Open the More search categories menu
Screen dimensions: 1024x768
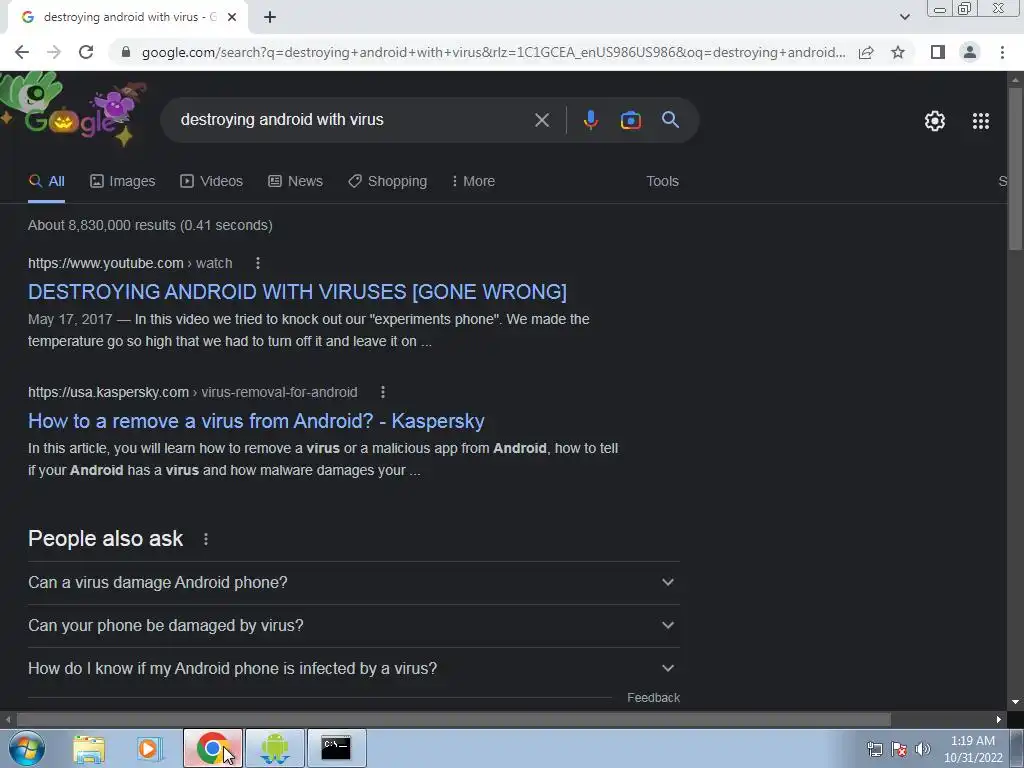point(473,182)
